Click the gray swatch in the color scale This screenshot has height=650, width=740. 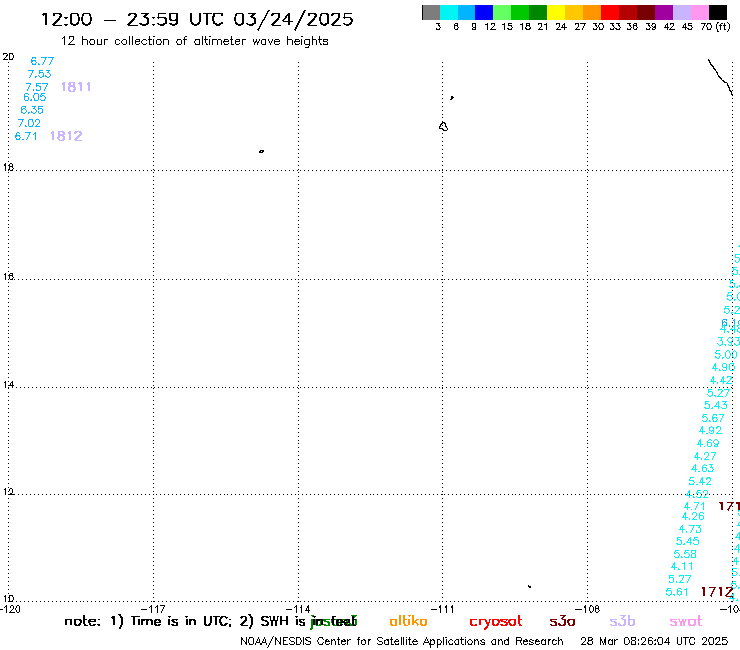(x=431, y=12)
